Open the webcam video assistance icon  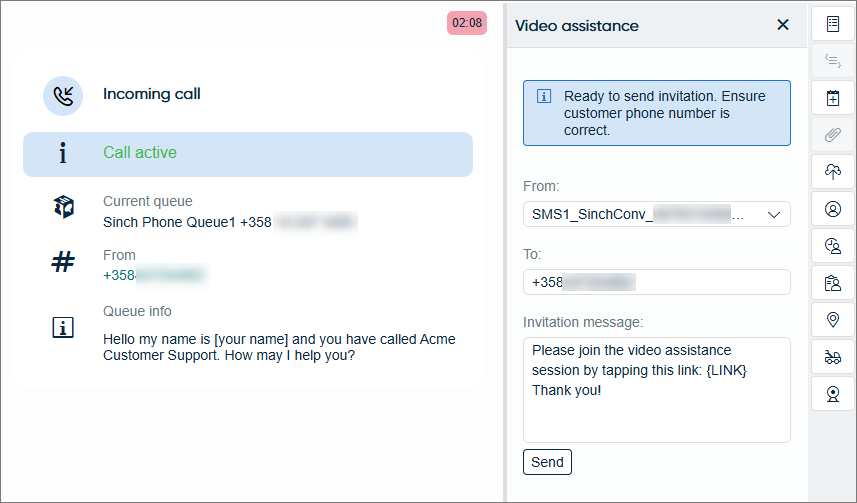point(832,394)
